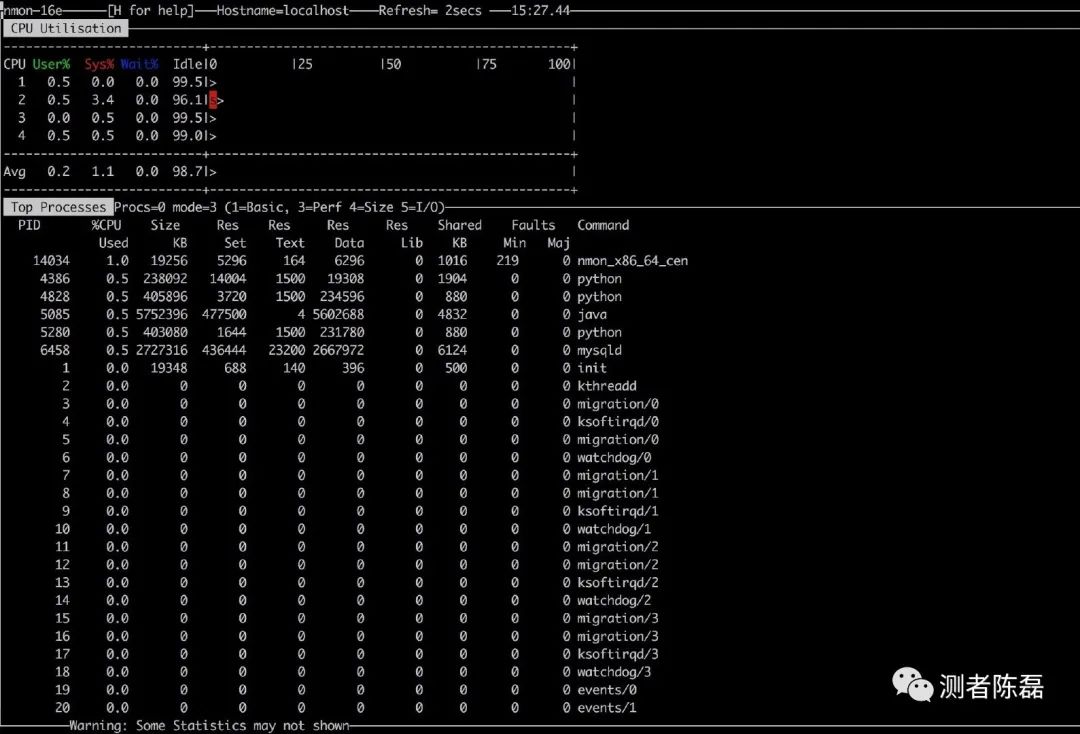Click the Command column header

pyautogui.click(x=603, y=225)
